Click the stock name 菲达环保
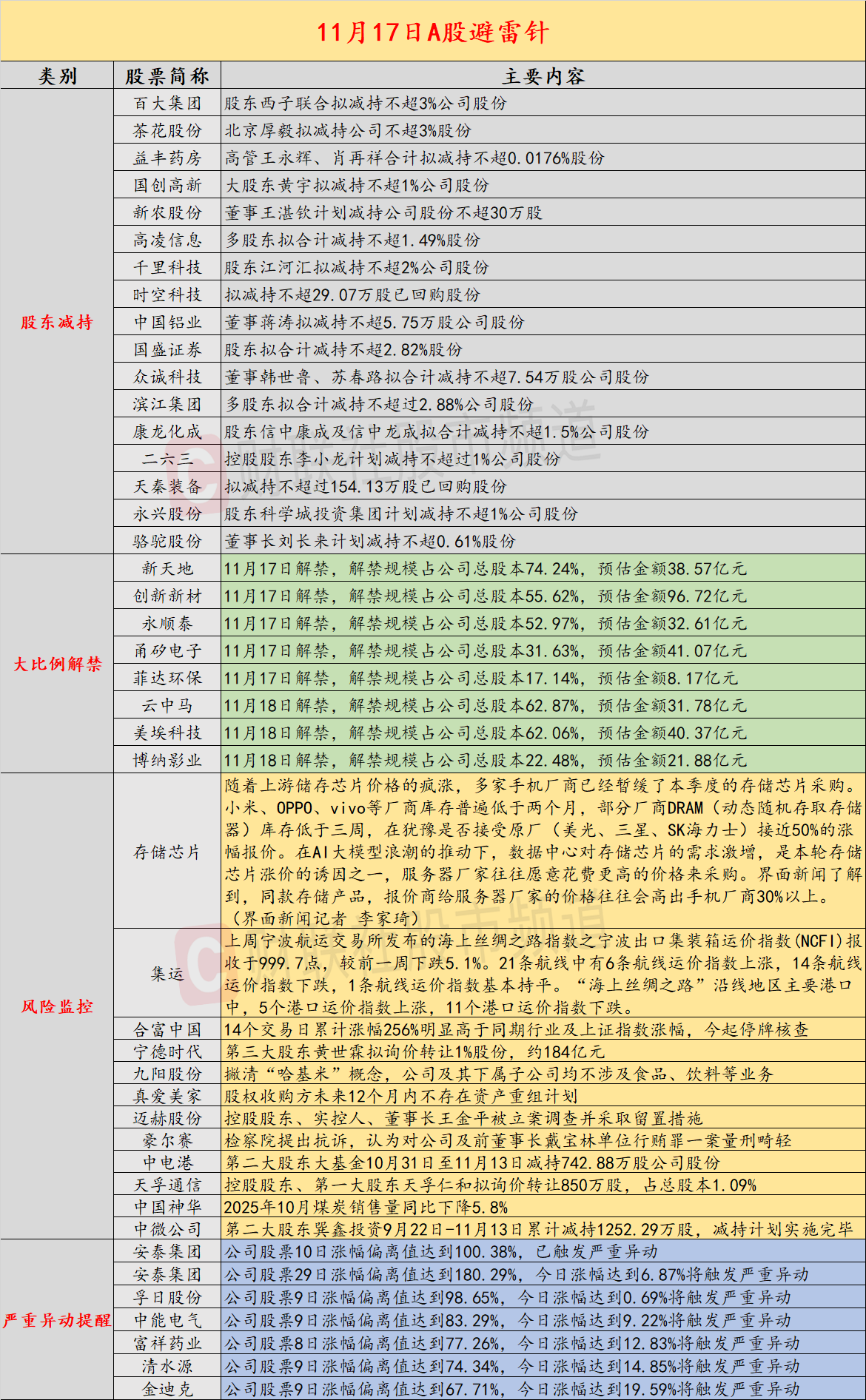This screenshot has width=866, height=1400. [x=167, y=679]
